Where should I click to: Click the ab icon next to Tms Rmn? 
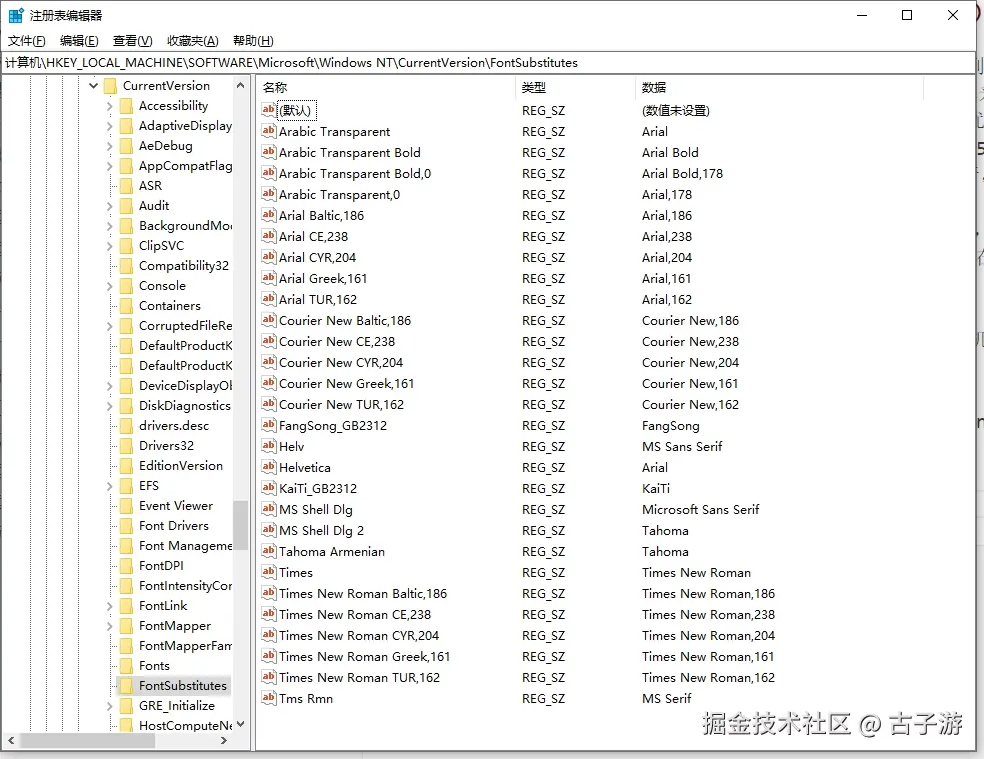tap(269, 698)
